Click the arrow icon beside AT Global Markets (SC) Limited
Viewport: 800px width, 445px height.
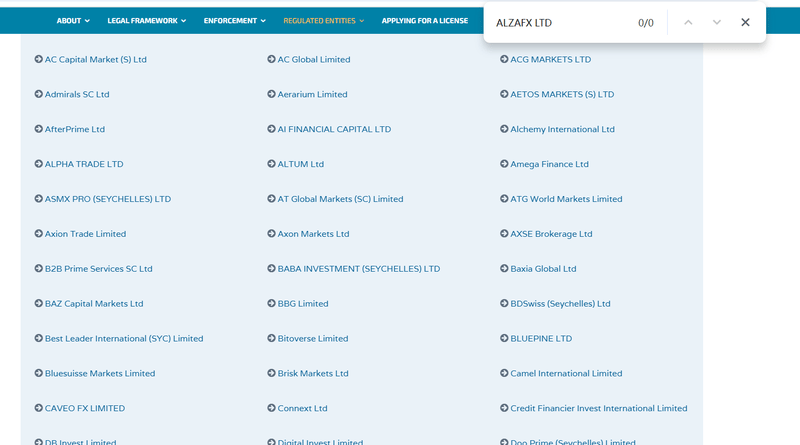click(x=271, y=199)
